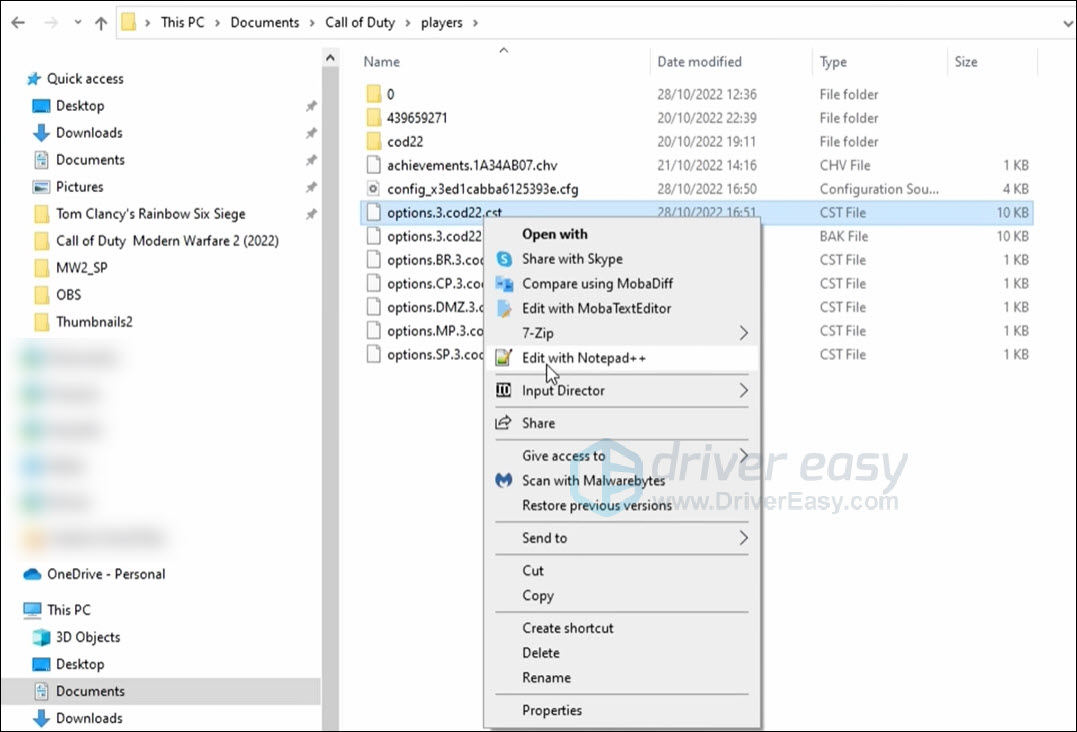
Task: Click the Notepad++ icon in context menu
Action: point(504,358)
